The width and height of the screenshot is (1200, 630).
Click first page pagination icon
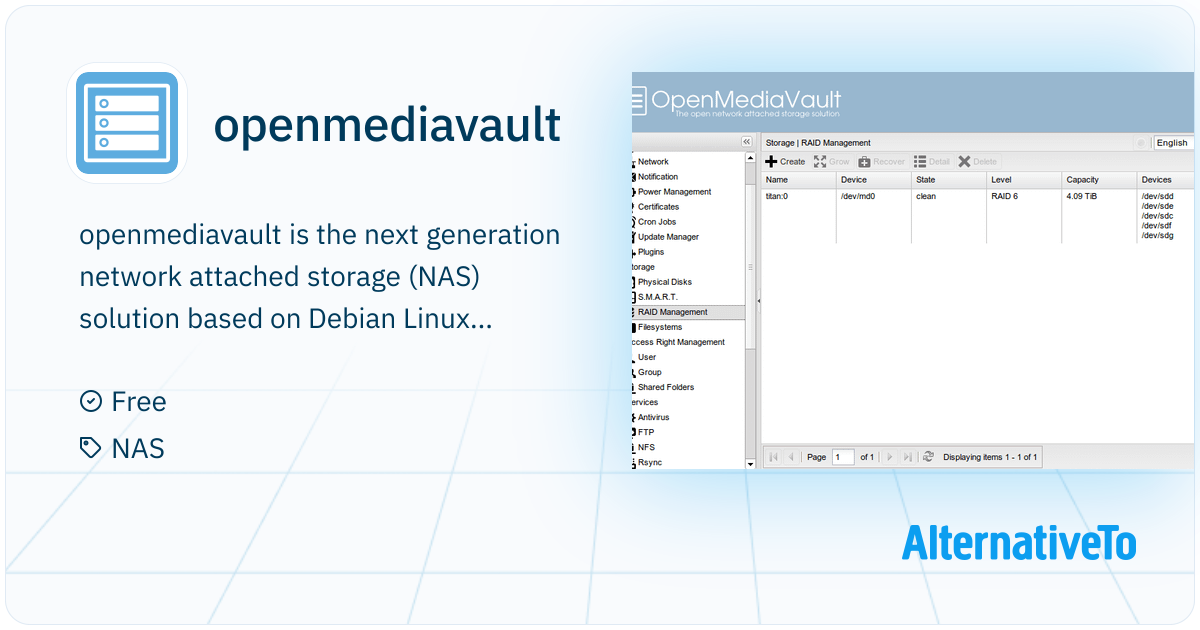774,457
